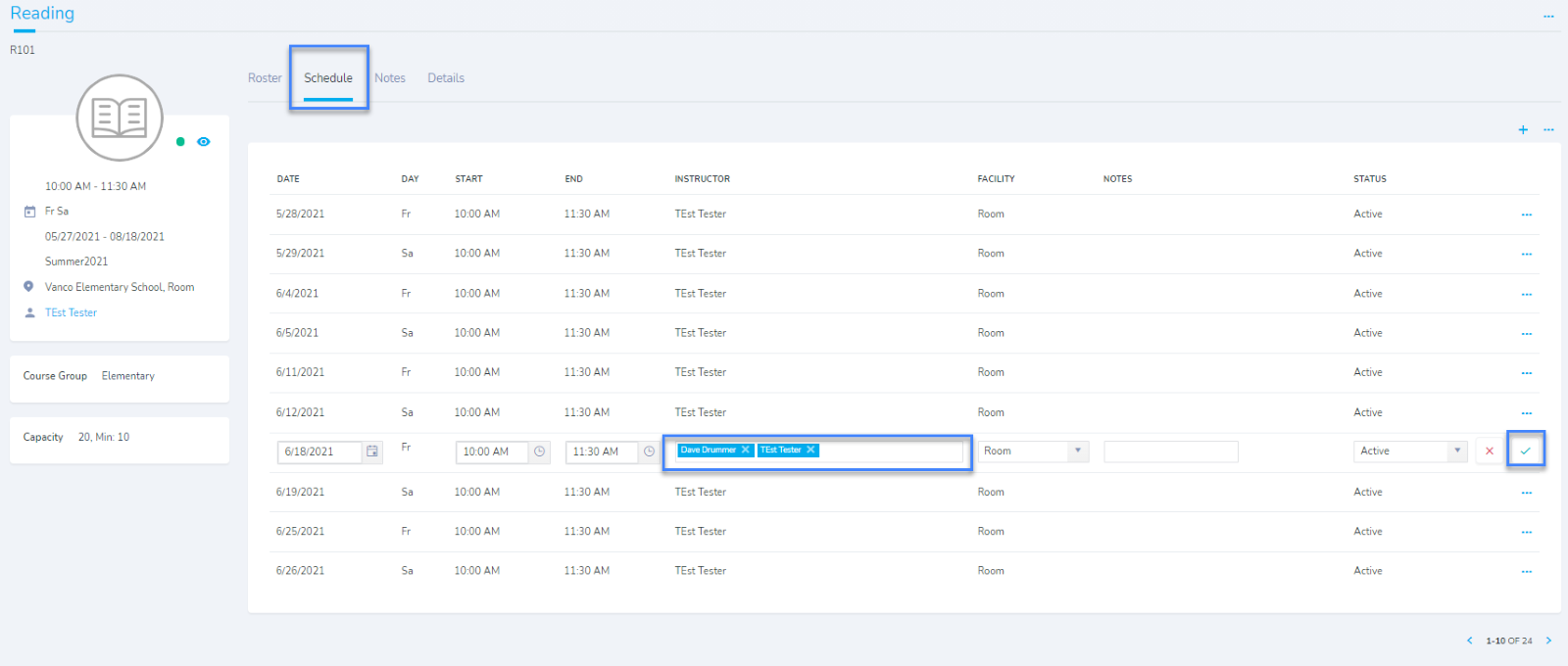Open the Notes tab
1568x666 pixels.
point(390,78)
